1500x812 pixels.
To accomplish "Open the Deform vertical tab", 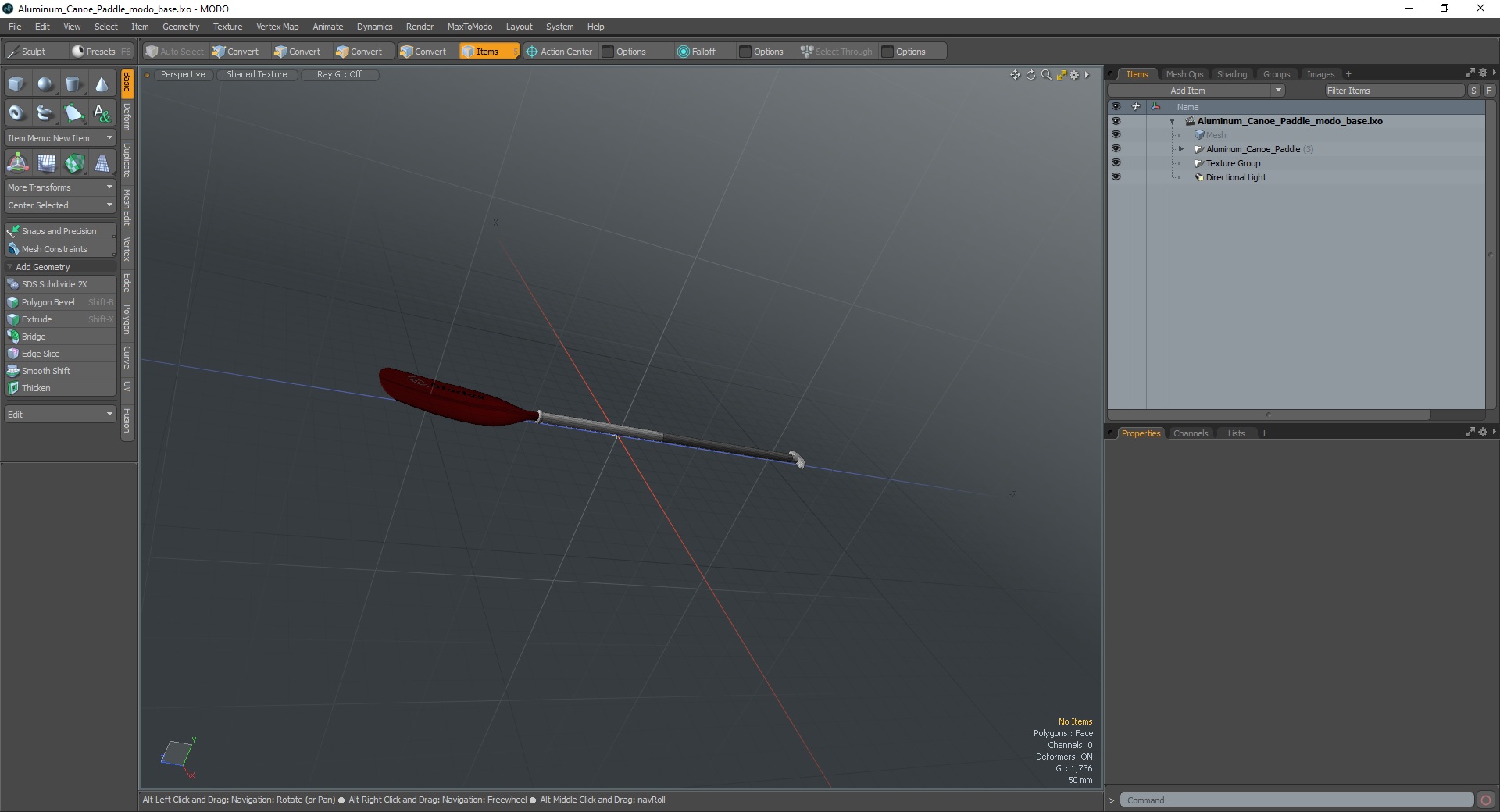I will [127, 118].
